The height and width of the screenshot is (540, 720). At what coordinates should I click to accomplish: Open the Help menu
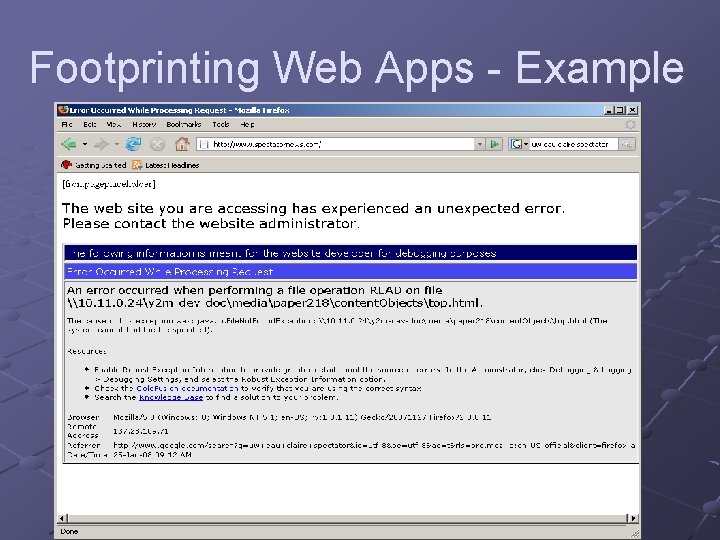tap(247, 124)
